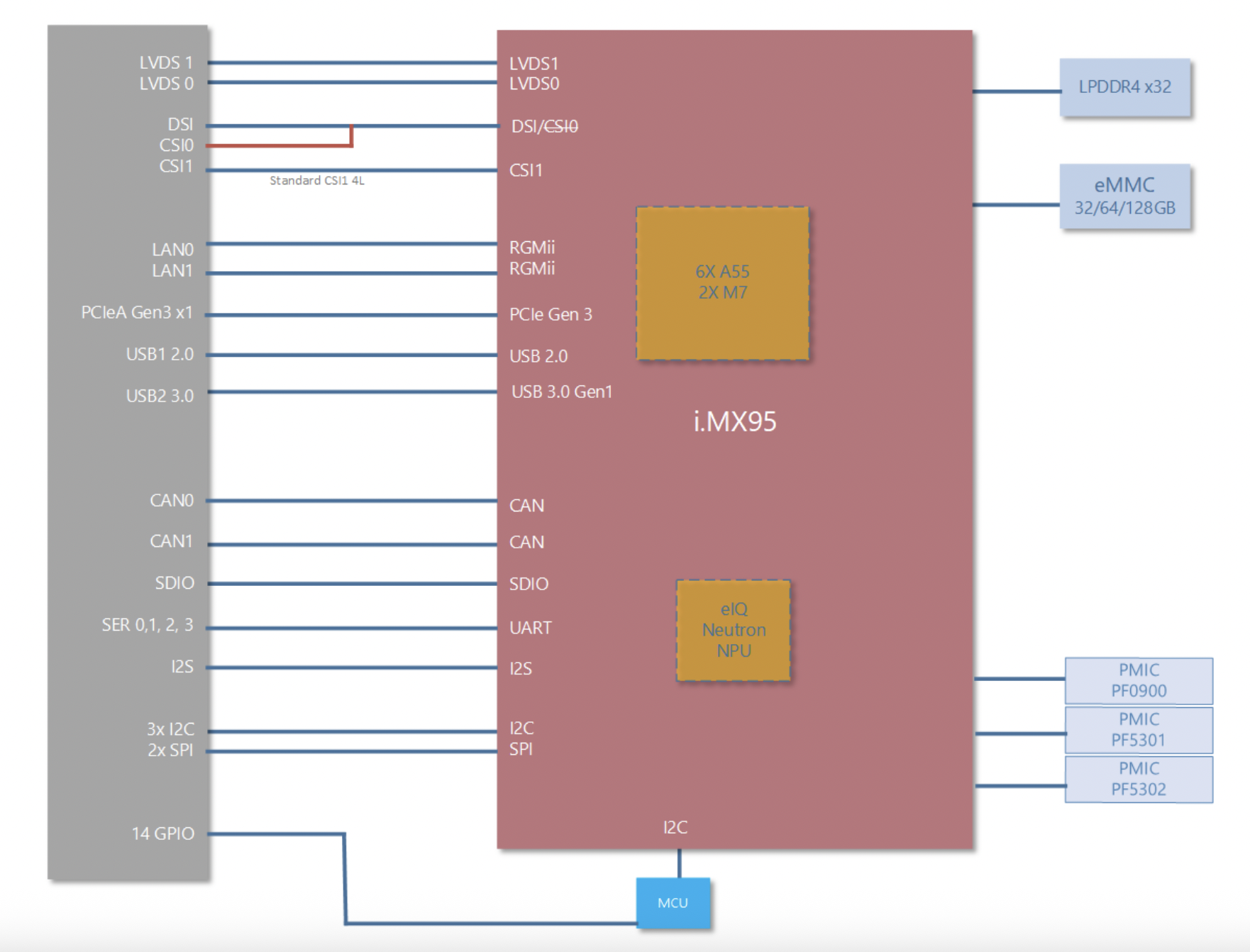Viewport: 1250px width, 952px height.
Task: Click the 14 GPIO label
Action: (162, 834)
